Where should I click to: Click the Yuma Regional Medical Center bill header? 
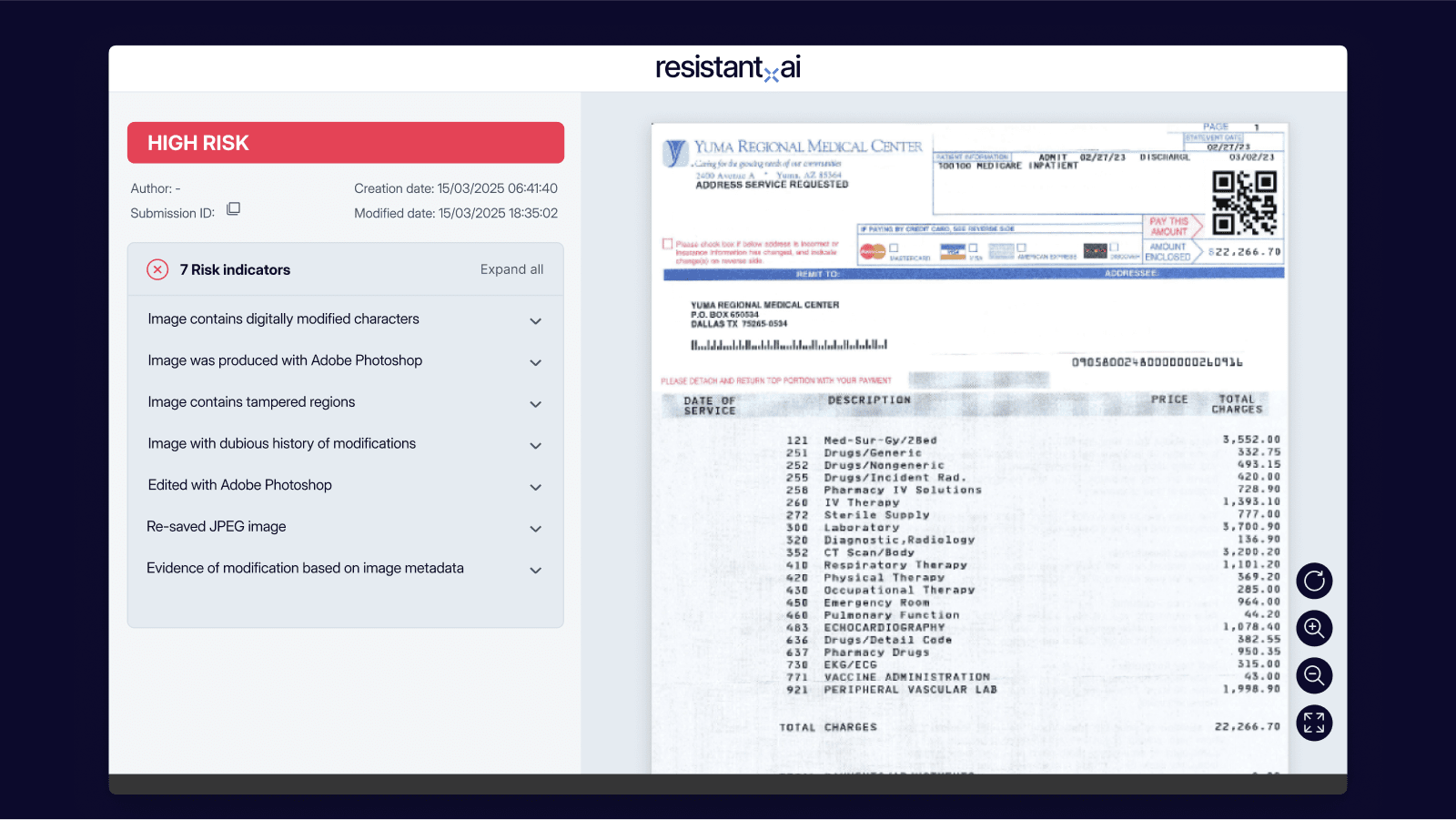[808, 147]
